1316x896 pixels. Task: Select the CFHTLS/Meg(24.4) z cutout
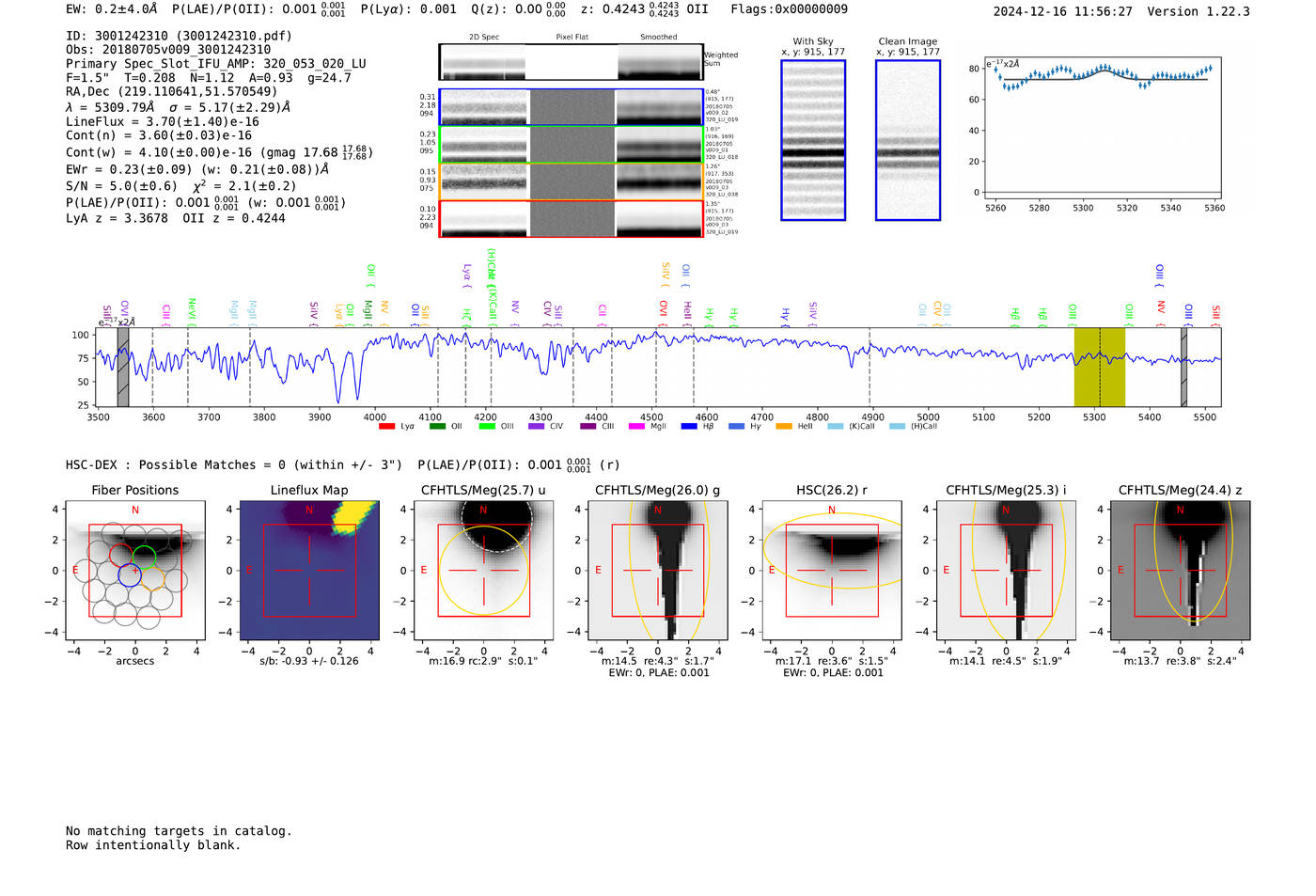(1181, 571)
